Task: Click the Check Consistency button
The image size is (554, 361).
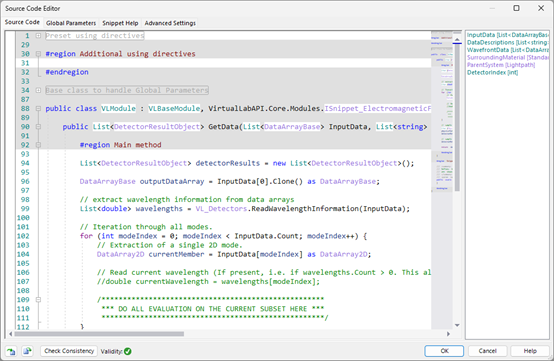Action: [69, 351]
